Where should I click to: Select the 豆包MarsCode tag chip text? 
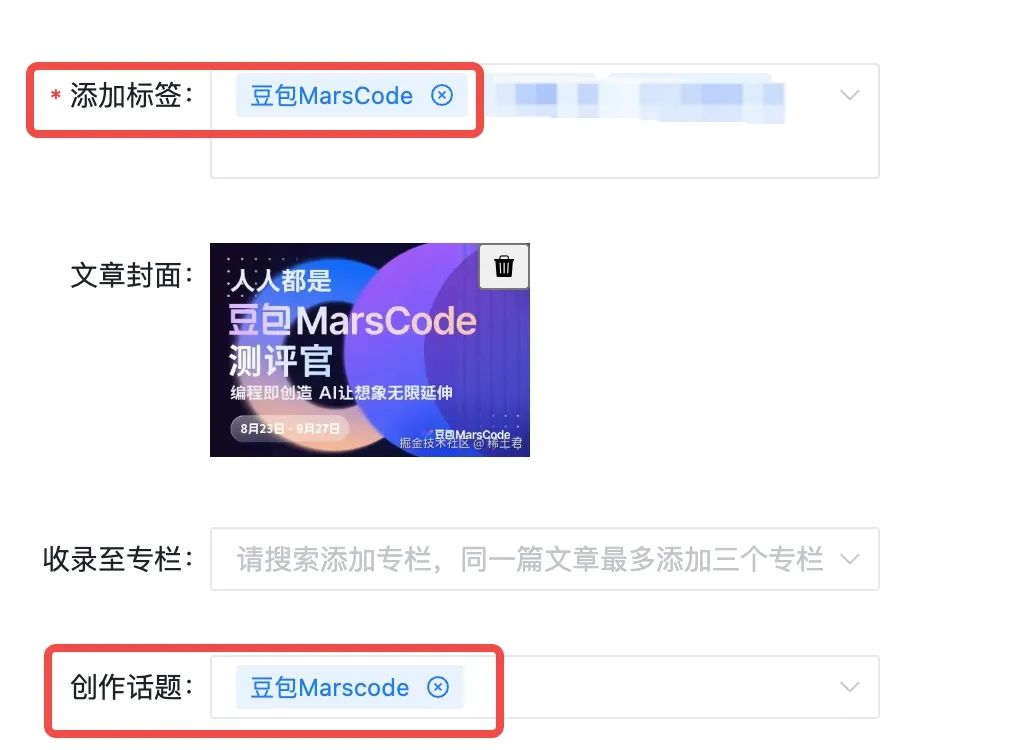[332, 96]
